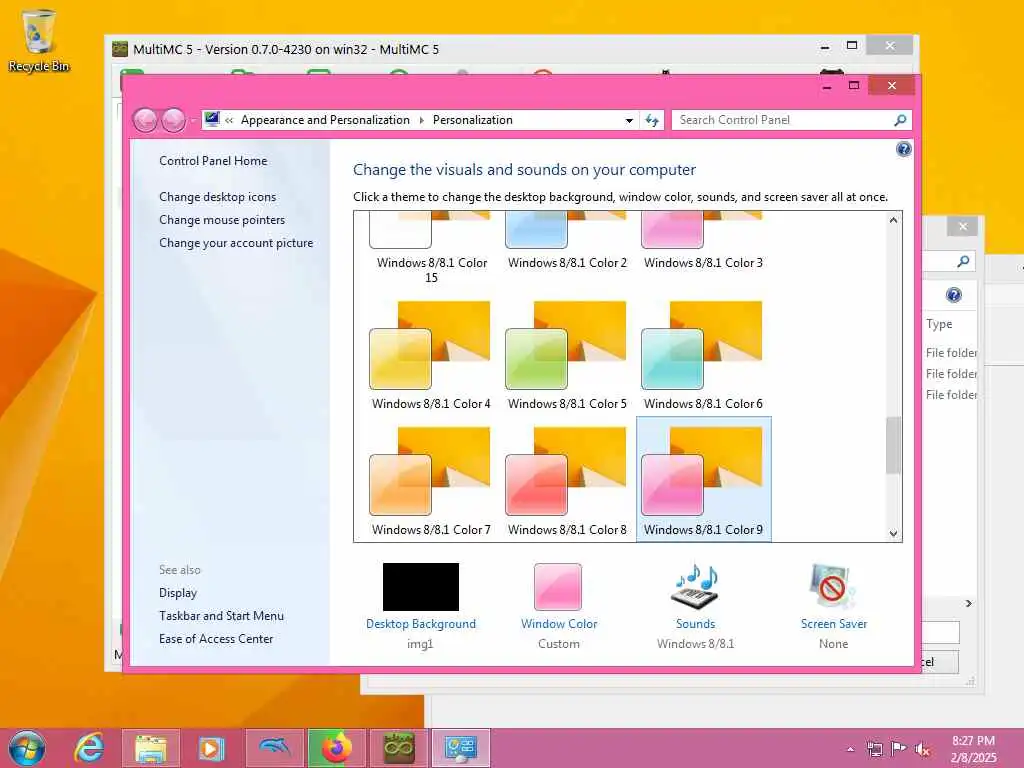Open File Explorer from taskbar
The height and width of the screenshot is (768, 1024).
tap(150, 748)
